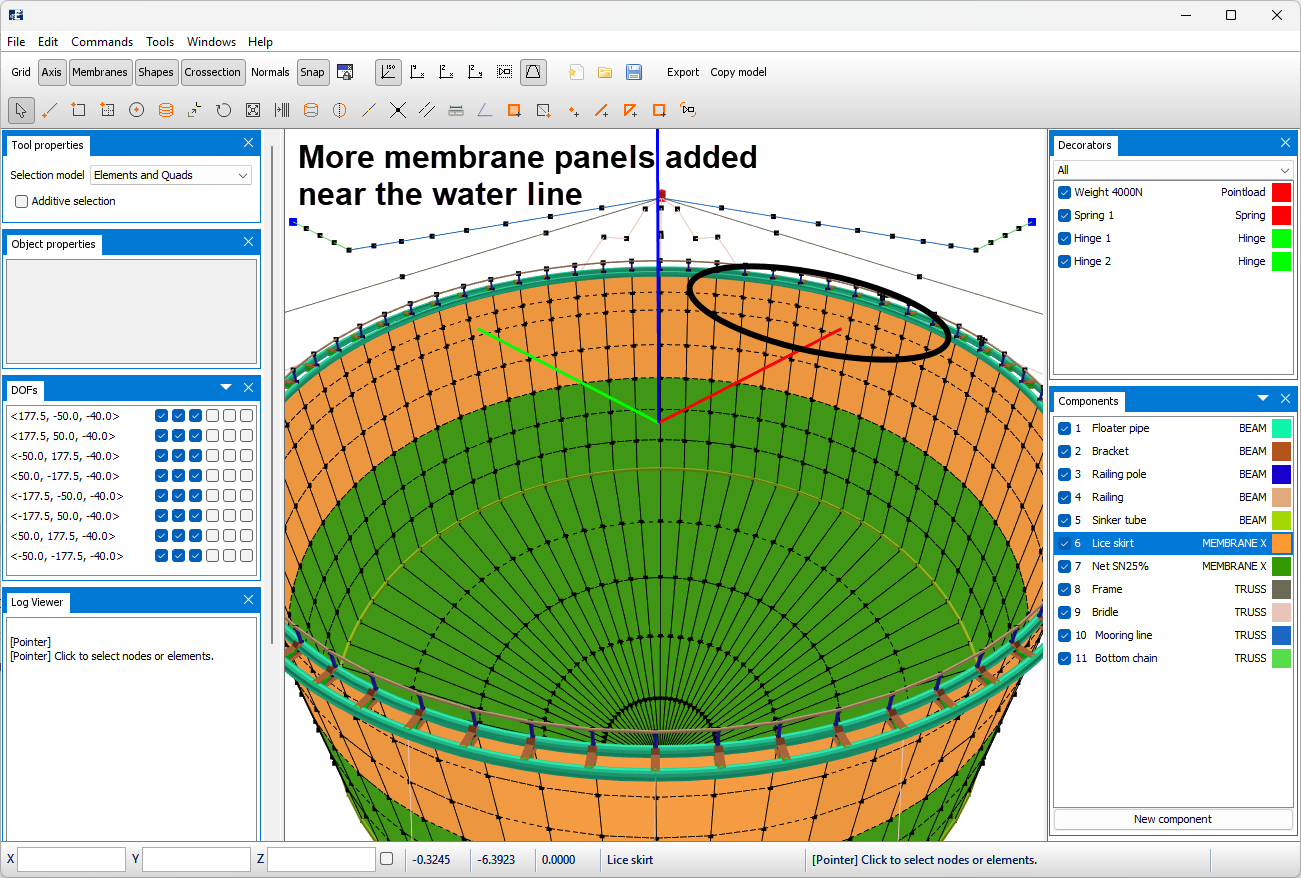The width and height of the screenshot is (1301, 878).
Task: Click the save floppy disk icon
Action: pos(634,72)
